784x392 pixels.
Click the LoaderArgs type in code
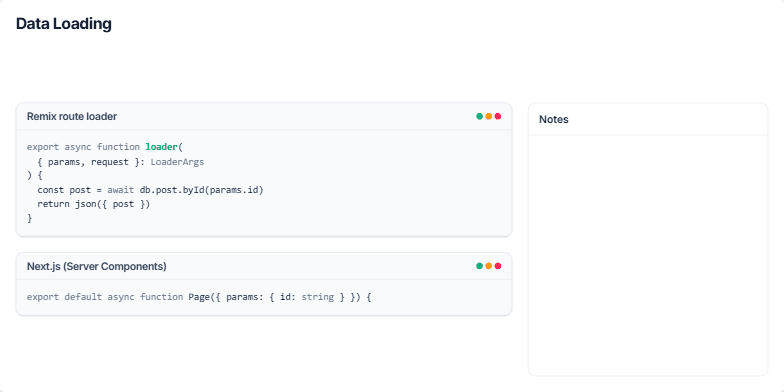click(178, 162)
